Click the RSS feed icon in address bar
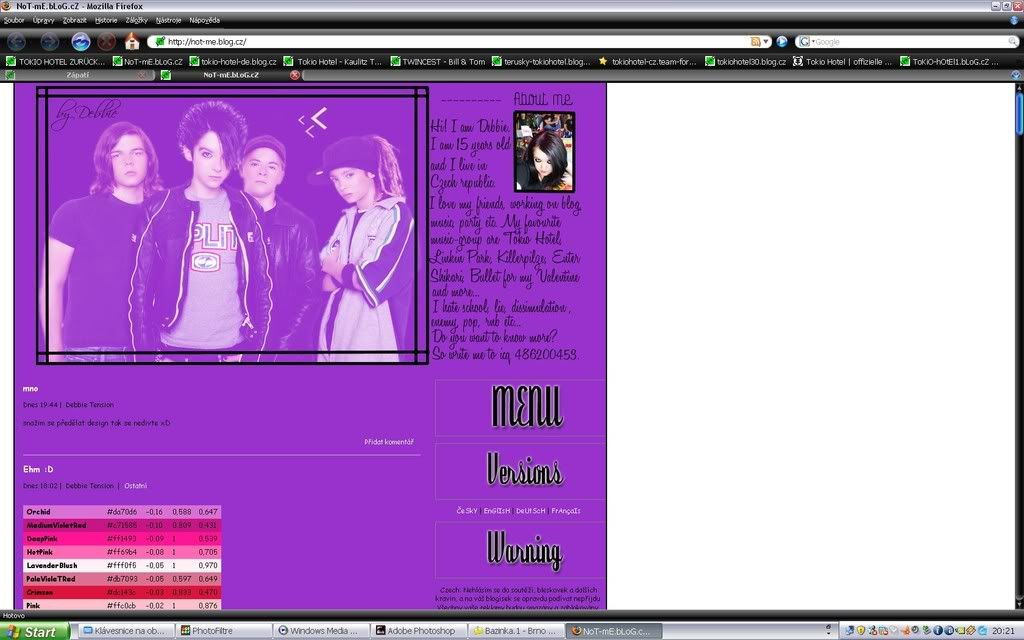Image resolution: width=1024 pixels, height=640 pixels. 755,41
